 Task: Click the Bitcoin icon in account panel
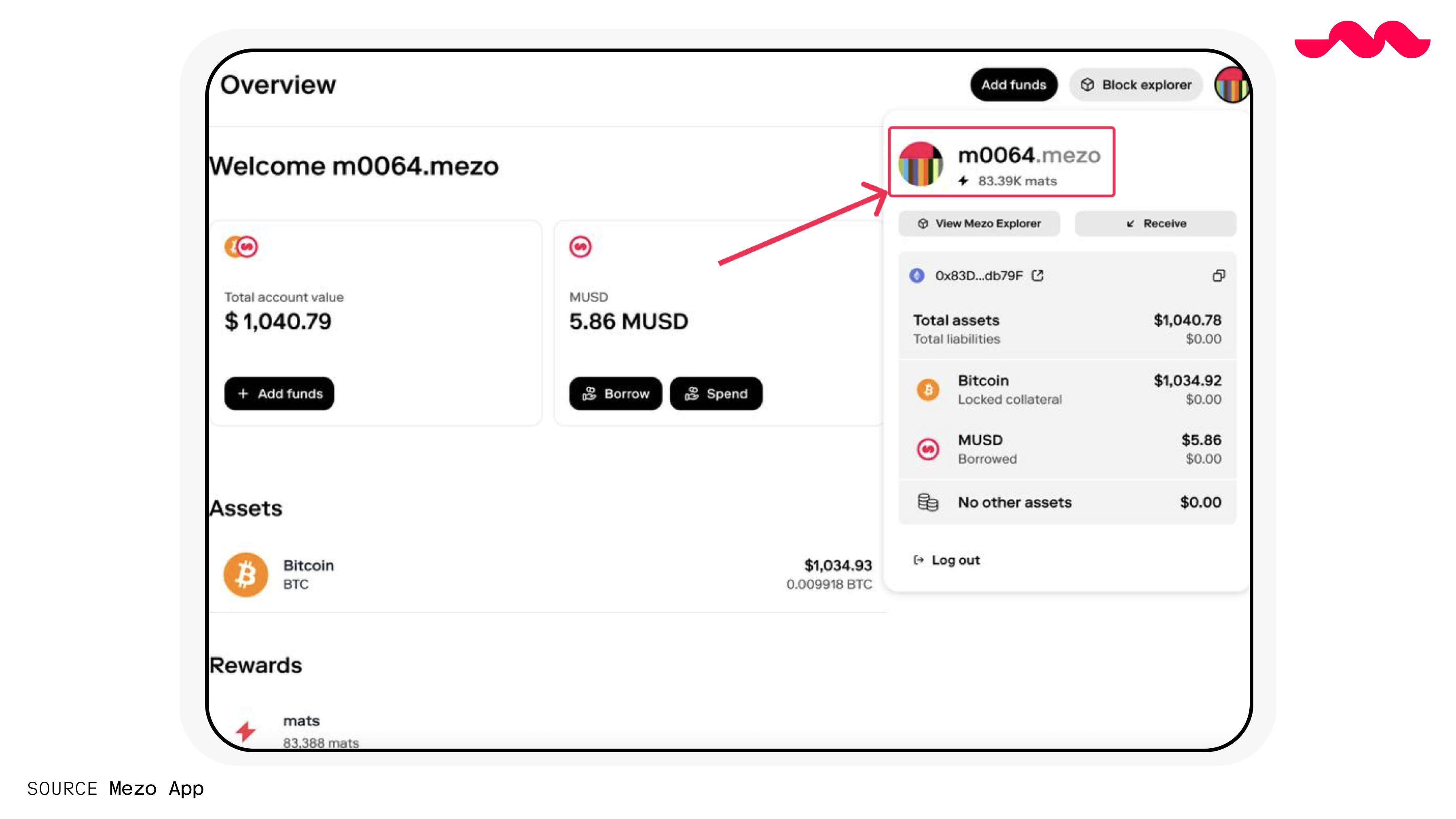coord(927,390)
